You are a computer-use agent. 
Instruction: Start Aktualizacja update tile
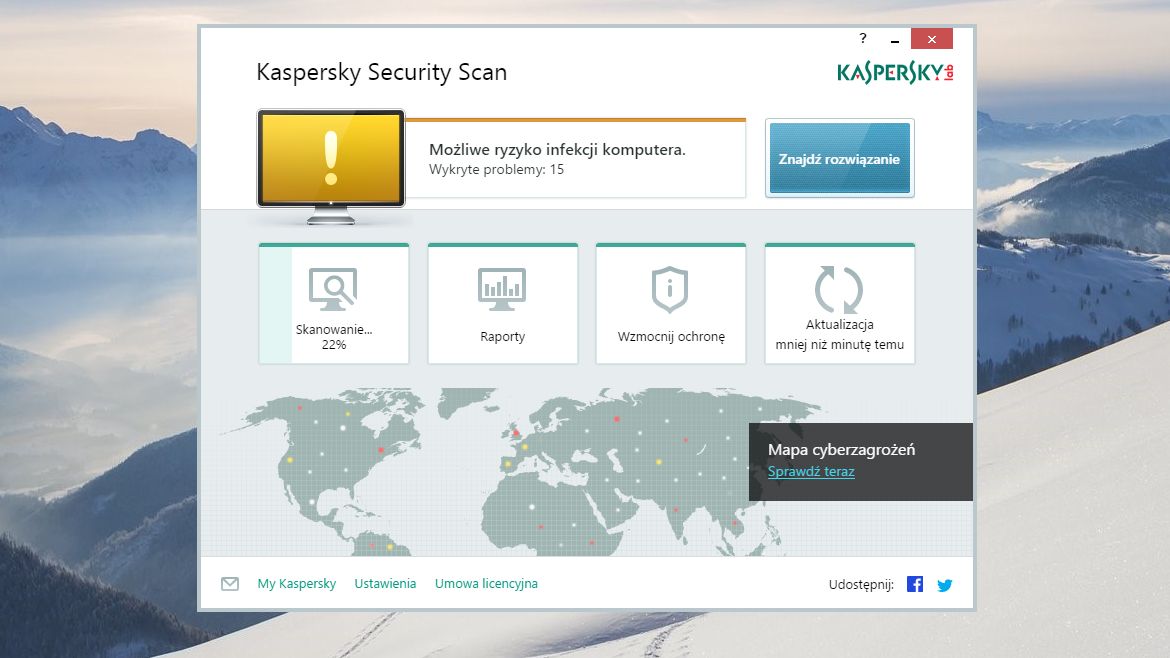[x=839, y=304]
